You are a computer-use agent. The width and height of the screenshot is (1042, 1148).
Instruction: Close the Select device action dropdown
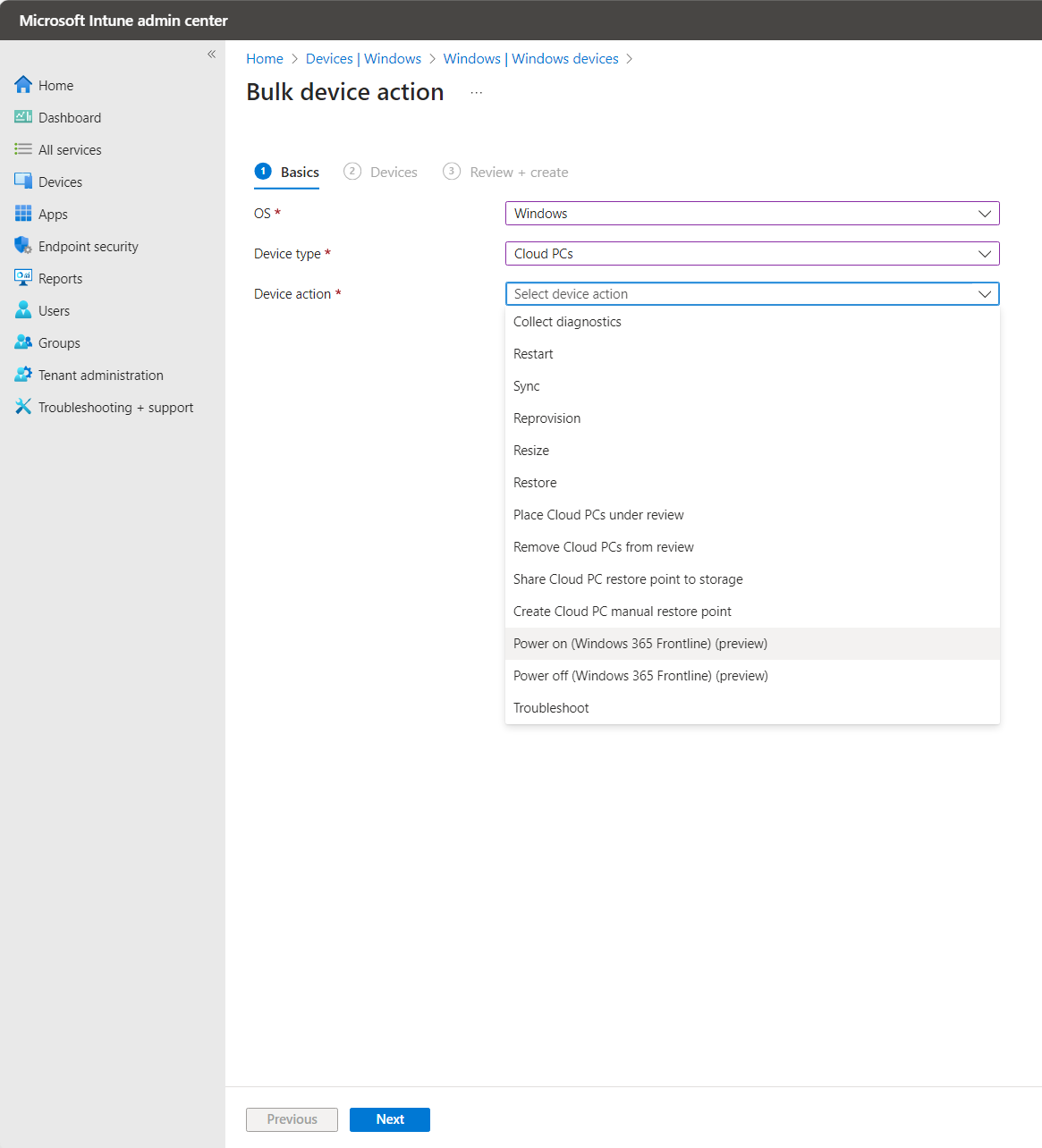752,294
